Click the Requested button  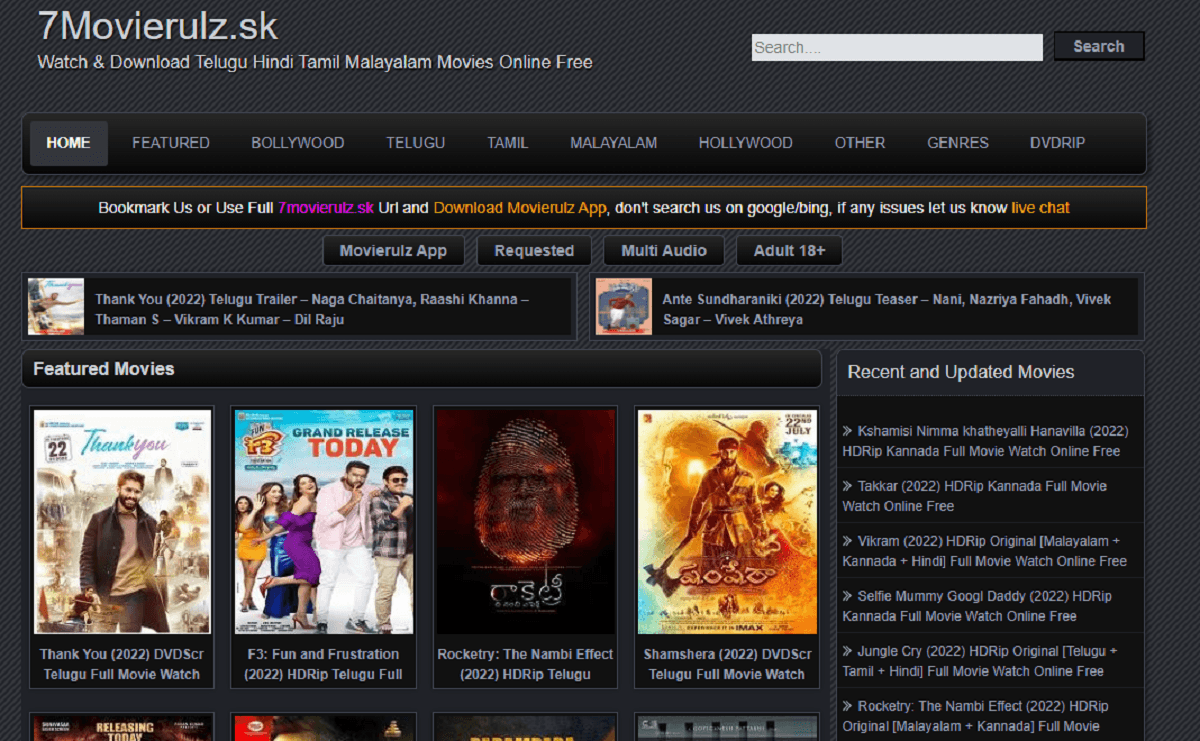pos(534,250)
